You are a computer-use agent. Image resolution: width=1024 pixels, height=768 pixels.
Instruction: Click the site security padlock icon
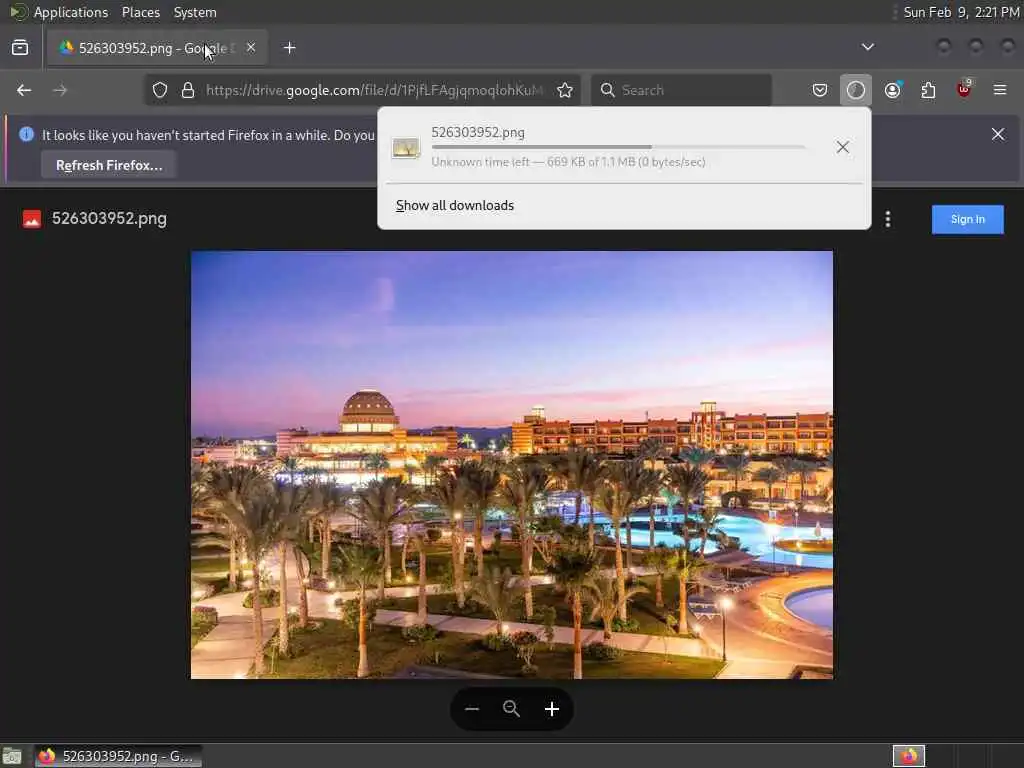tap(188, 90)
